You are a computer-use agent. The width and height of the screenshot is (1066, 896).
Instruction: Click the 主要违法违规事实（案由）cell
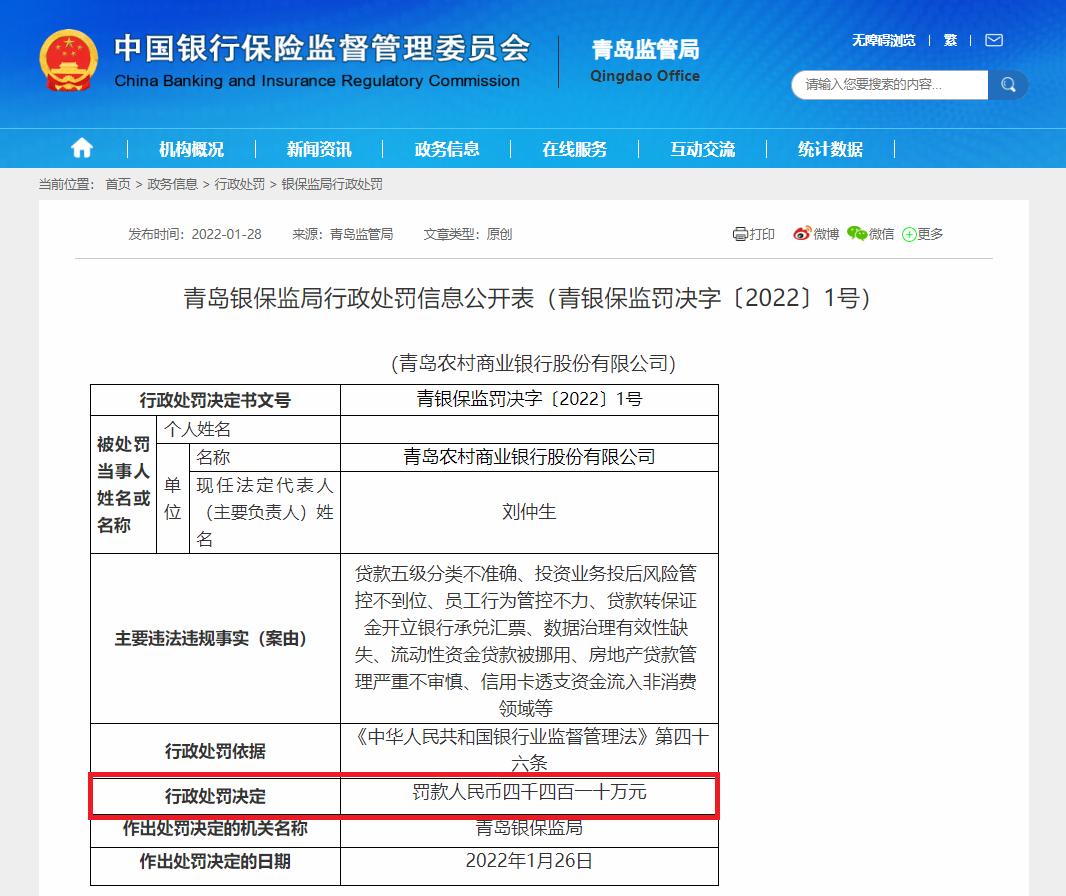pos(215,638)
